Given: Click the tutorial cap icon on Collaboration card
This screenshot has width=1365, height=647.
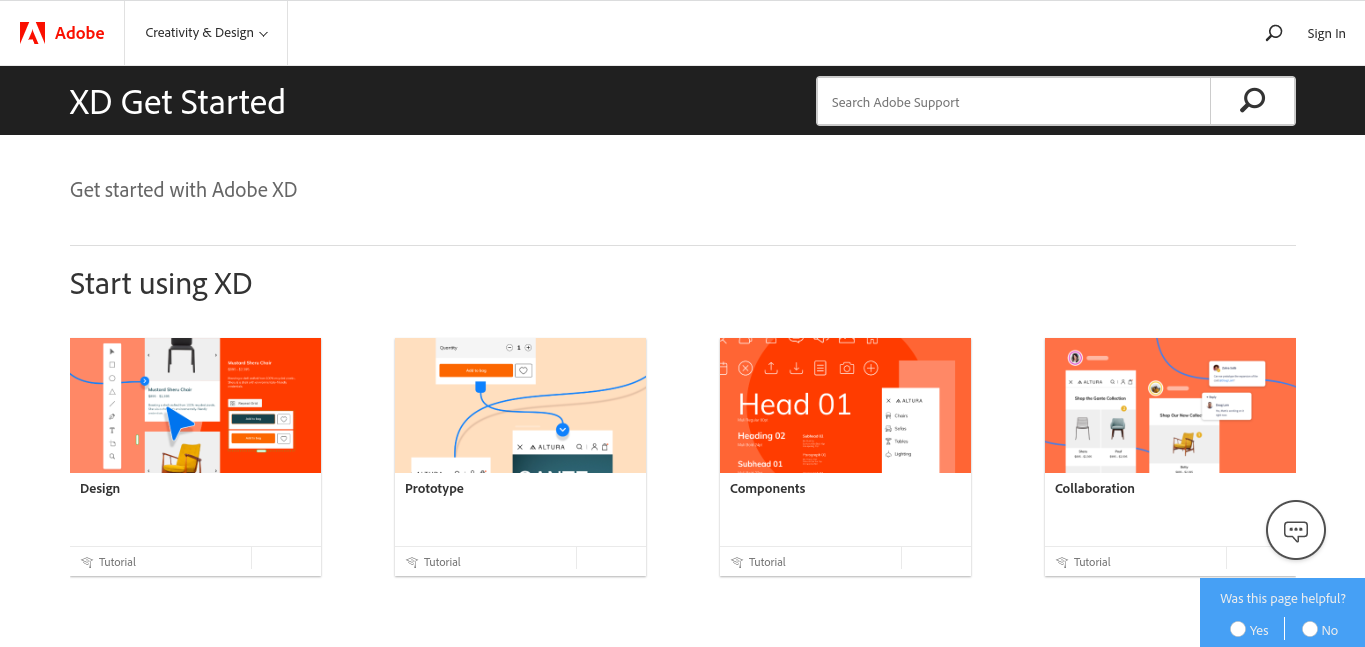Looking at the screenshot, I should 1062,562.
